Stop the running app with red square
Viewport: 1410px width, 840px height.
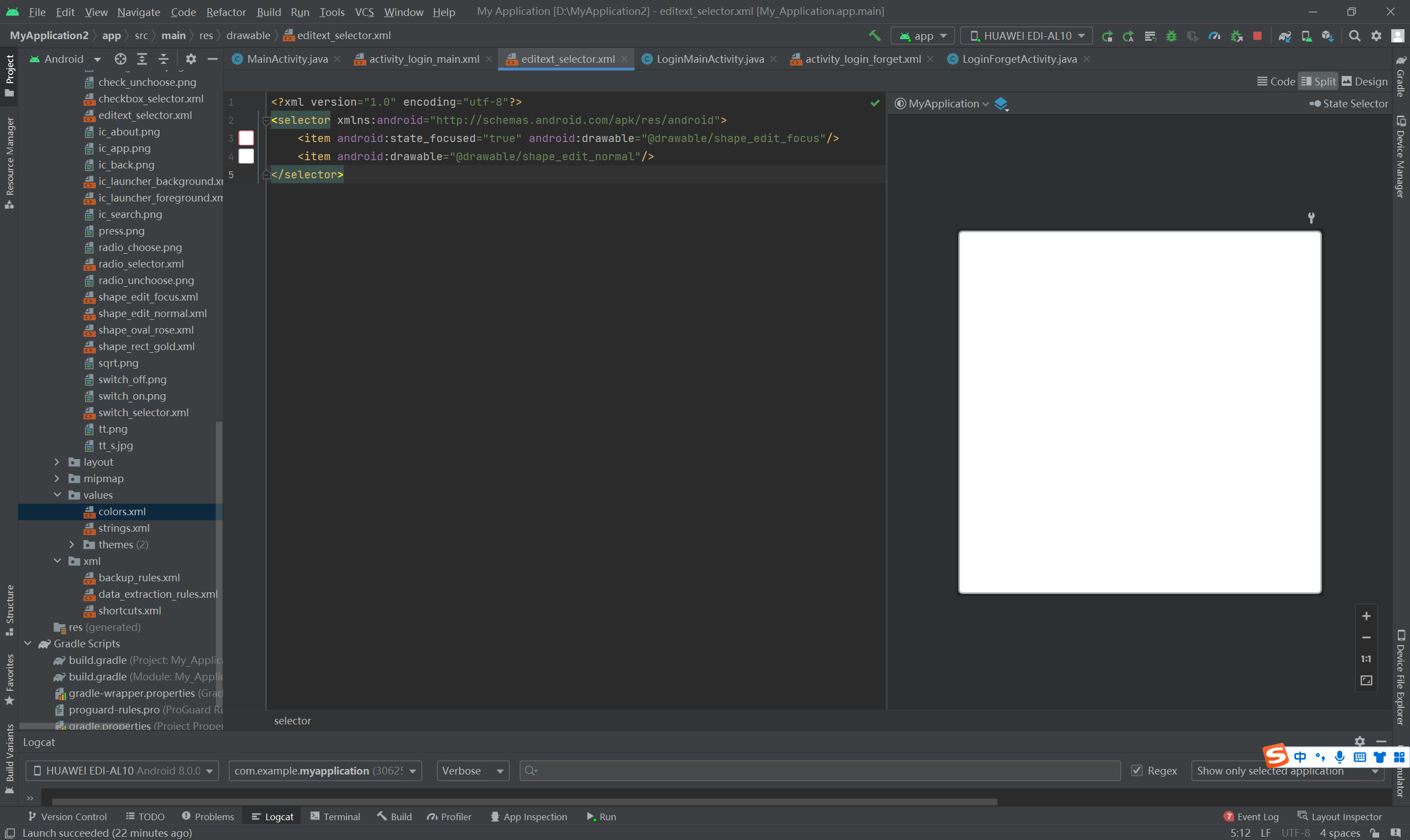(x=1257, y=36)
